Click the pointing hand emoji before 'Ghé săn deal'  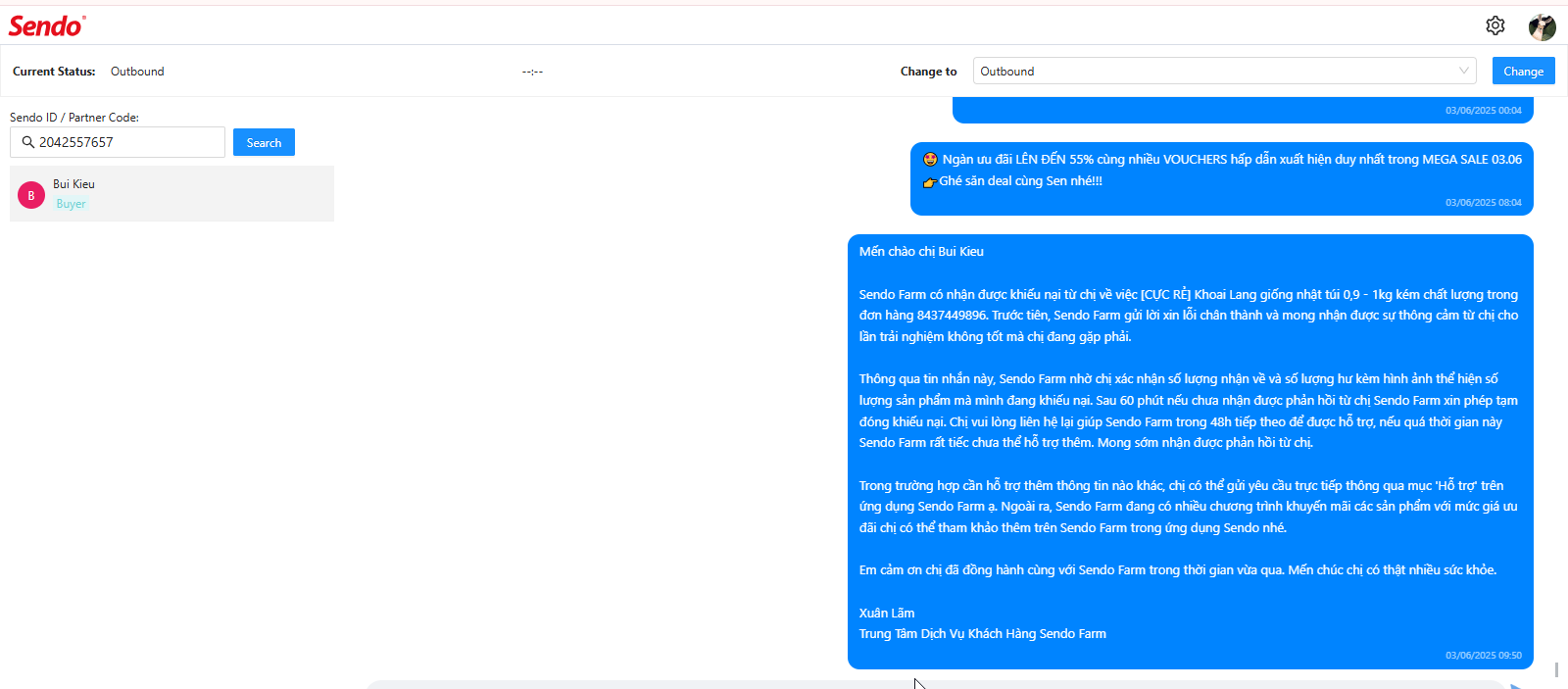[930, 181]
